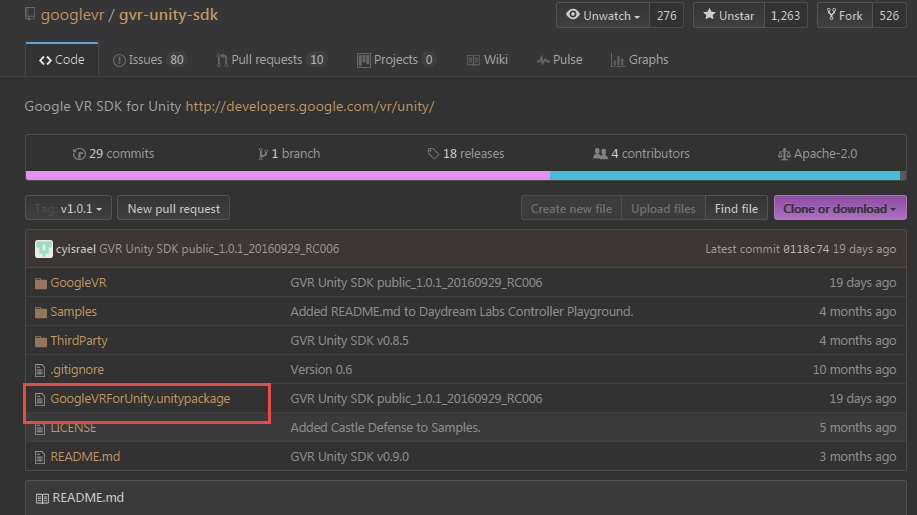Open the 'Added Castle Defense to Samples' commit
This screenshot has height=515, width=917.
[385, 428]
